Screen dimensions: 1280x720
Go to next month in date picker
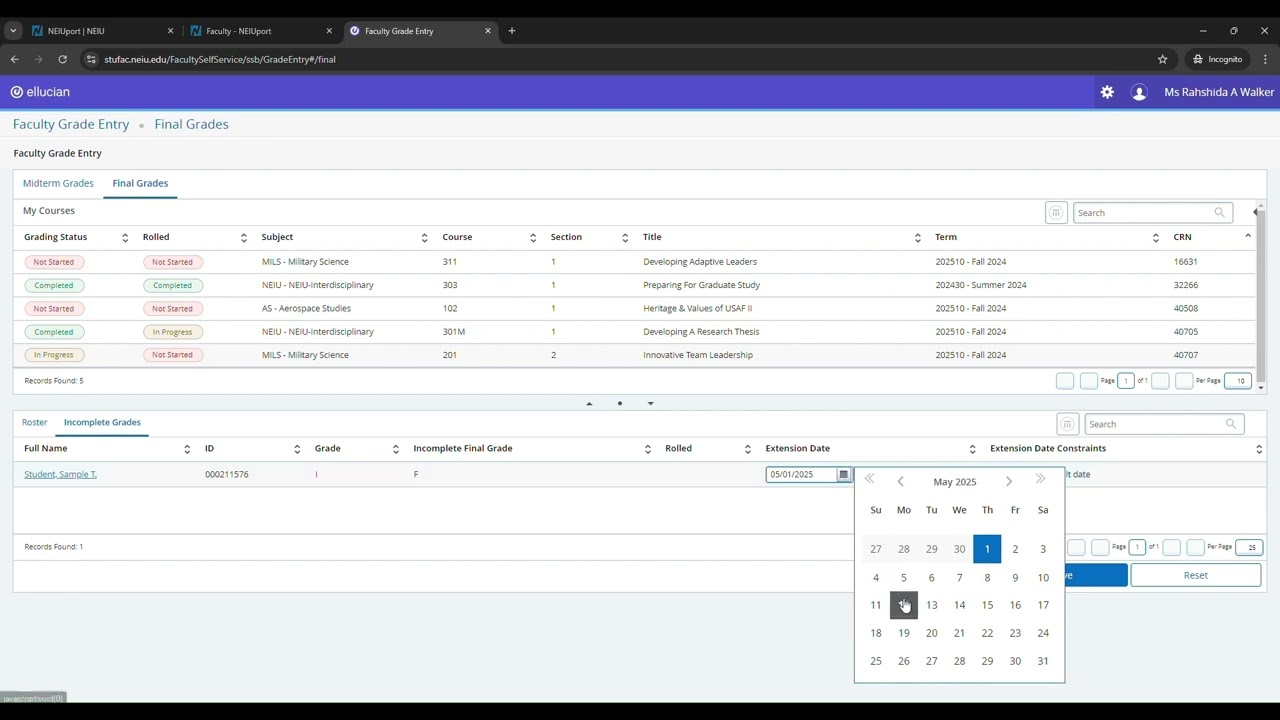1009,482
